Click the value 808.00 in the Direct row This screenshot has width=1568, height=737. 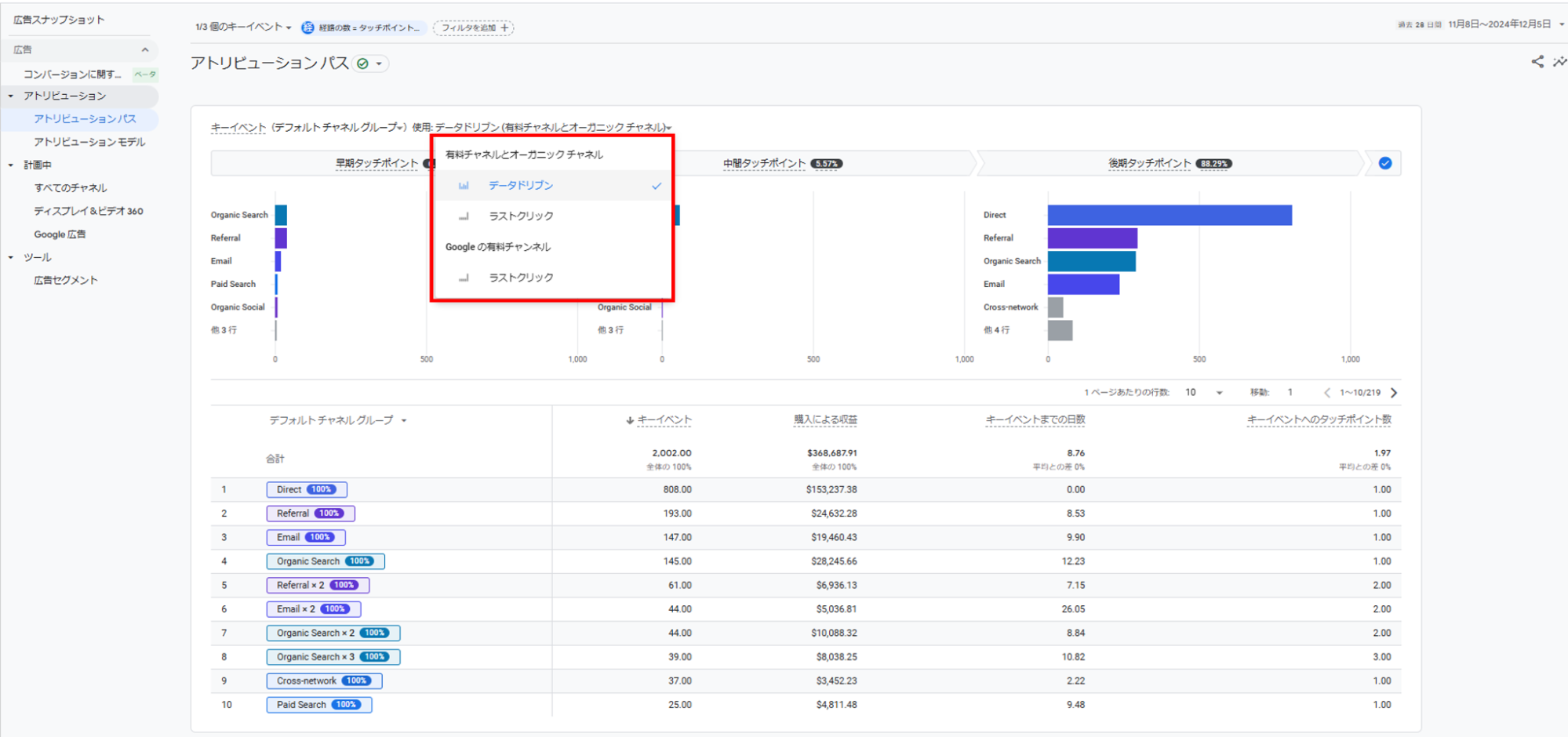point(677,490)
